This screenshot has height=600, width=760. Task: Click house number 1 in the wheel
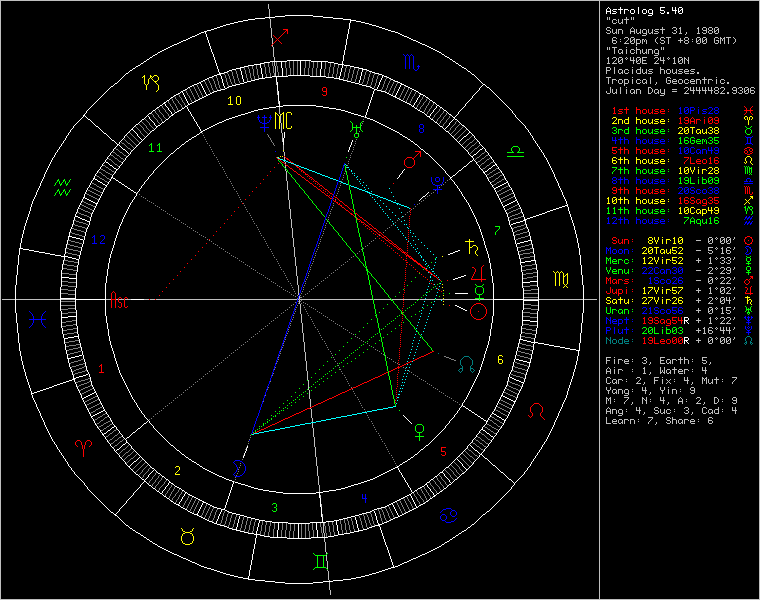click(101, 369)
